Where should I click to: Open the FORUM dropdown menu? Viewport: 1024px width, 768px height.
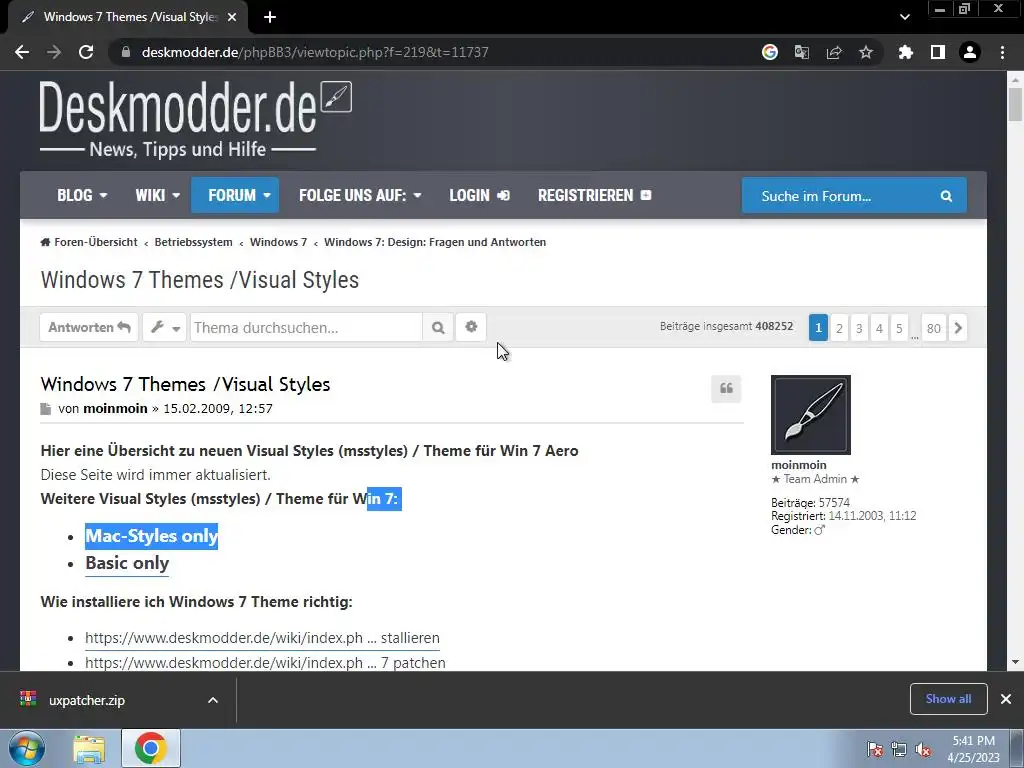click(x=235, y=195)
